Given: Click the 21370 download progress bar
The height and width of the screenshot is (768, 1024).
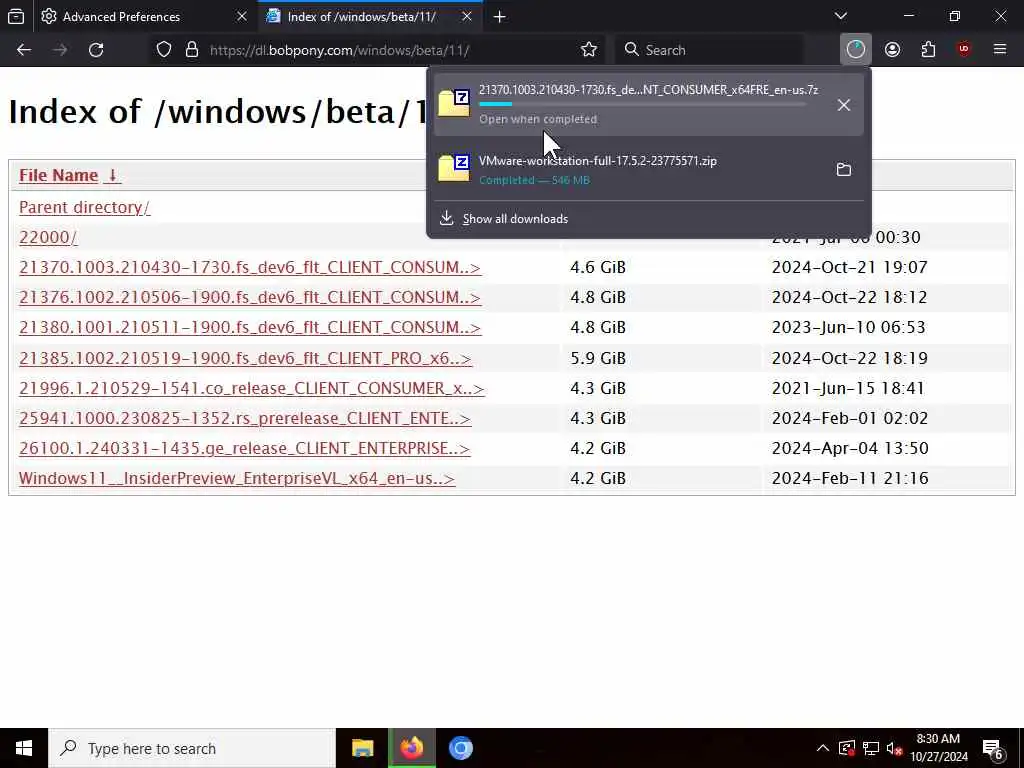Looking at the screenshot, I should coord(643,104).
